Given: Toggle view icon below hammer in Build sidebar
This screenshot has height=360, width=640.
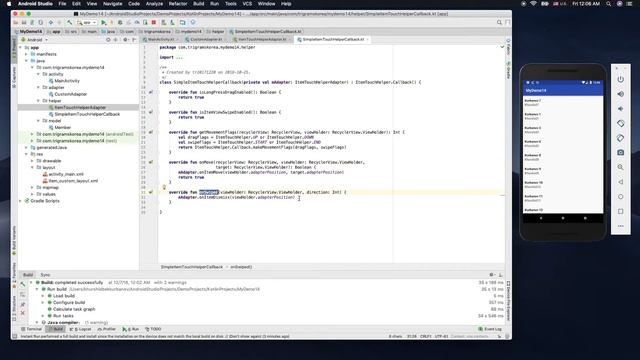Looking at the screenshot, I should (23, 295).
